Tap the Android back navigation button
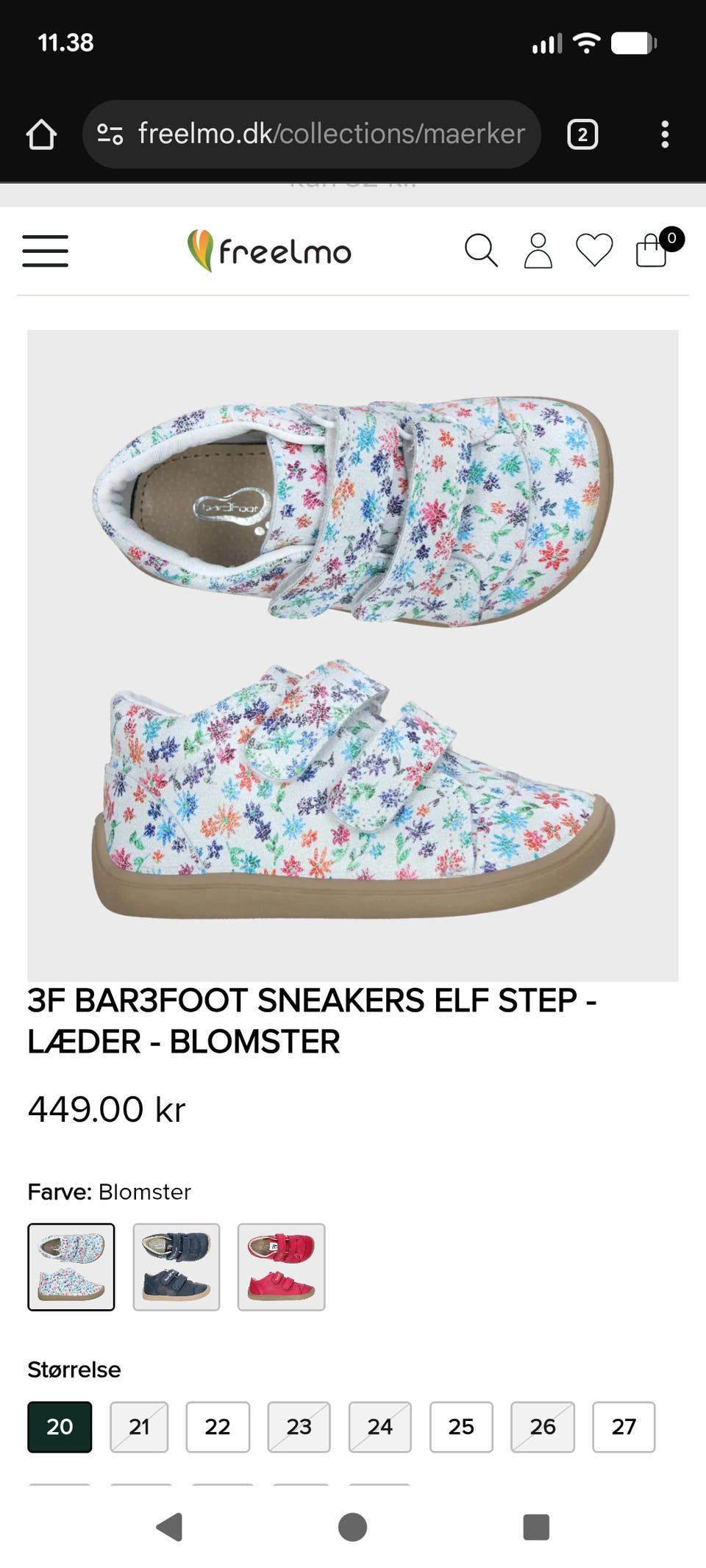 (x=170, y=1527)
